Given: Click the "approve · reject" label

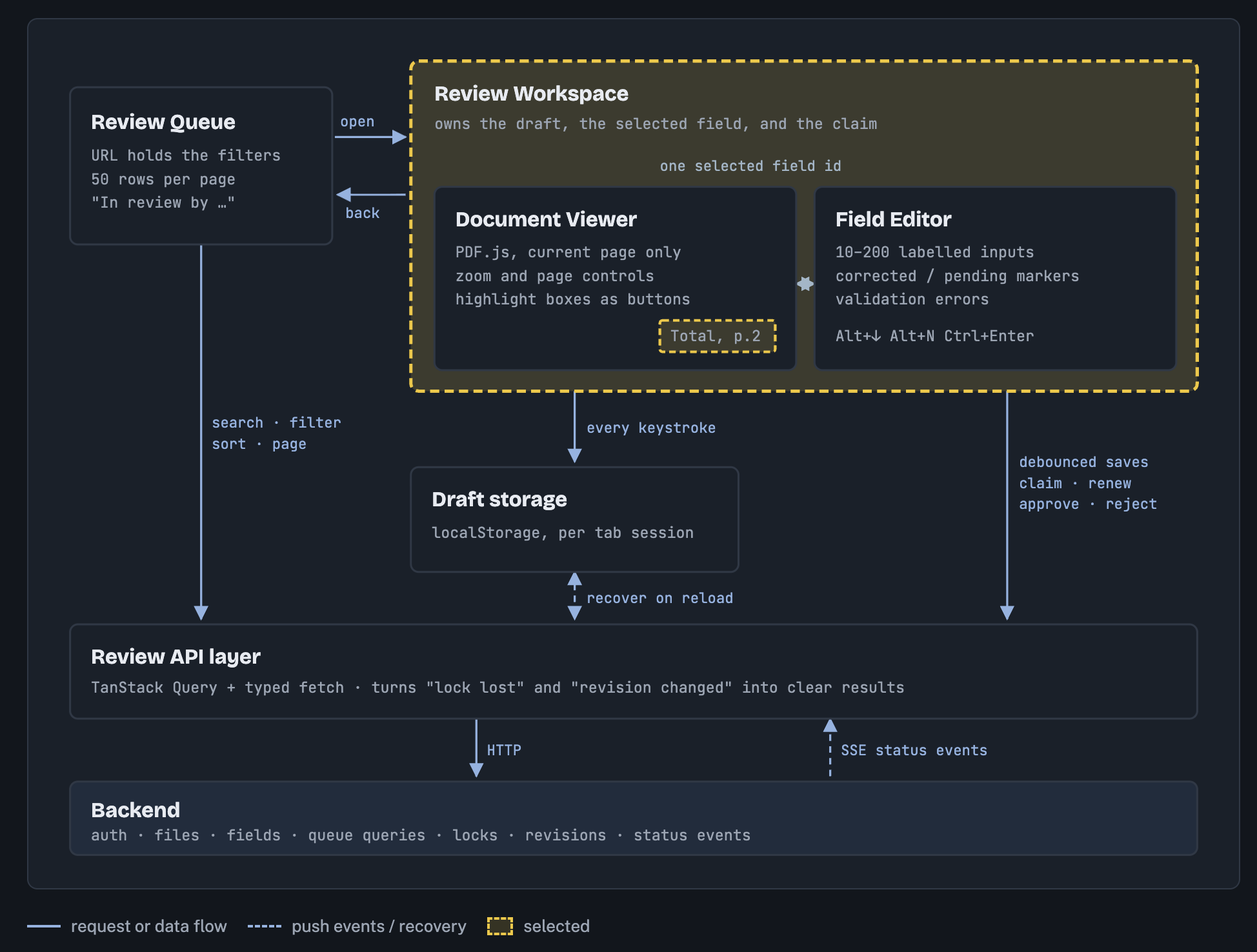Looking at the screenshot, I should 1088,504.
